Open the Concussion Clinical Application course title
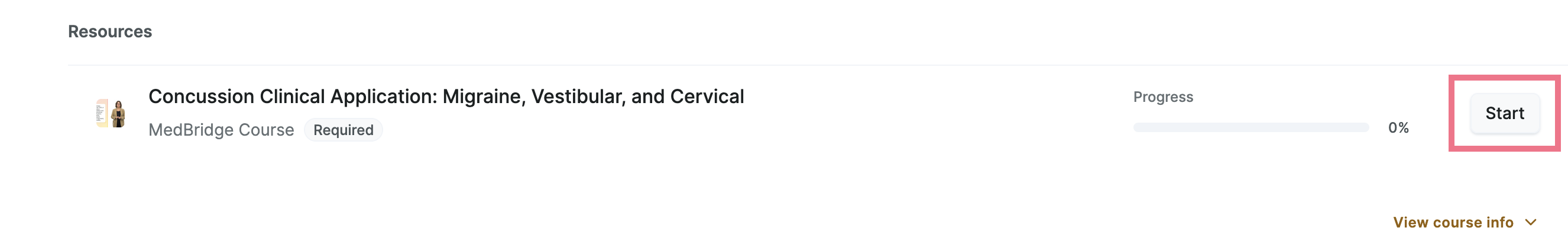The width and height of the screenshot is (1568, 250). click(x=446, y=97)
